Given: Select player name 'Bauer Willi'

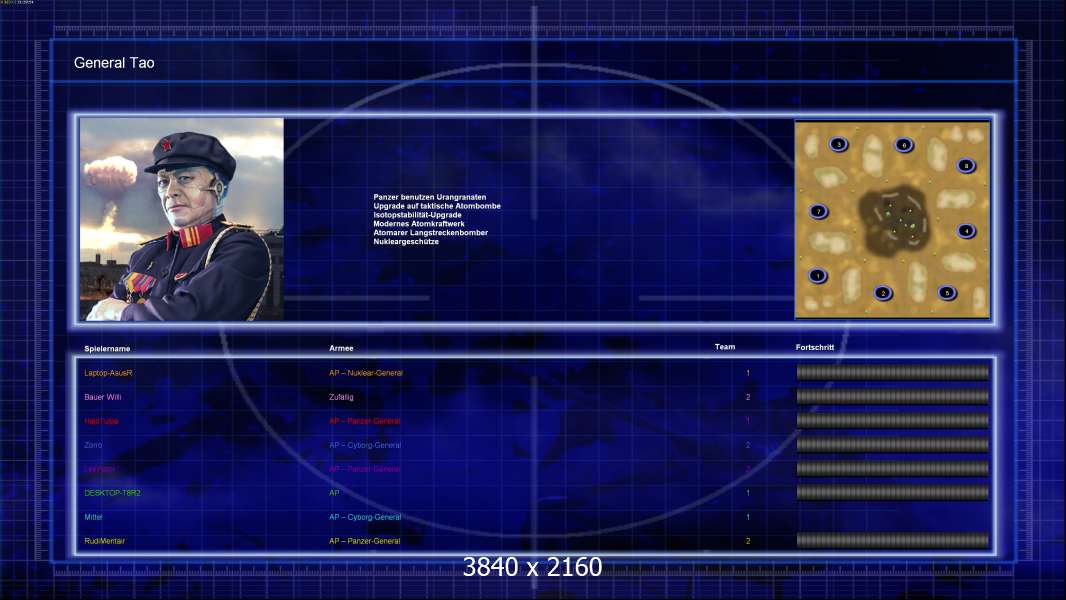Looking at the screenshot, I should coord(103,397).
